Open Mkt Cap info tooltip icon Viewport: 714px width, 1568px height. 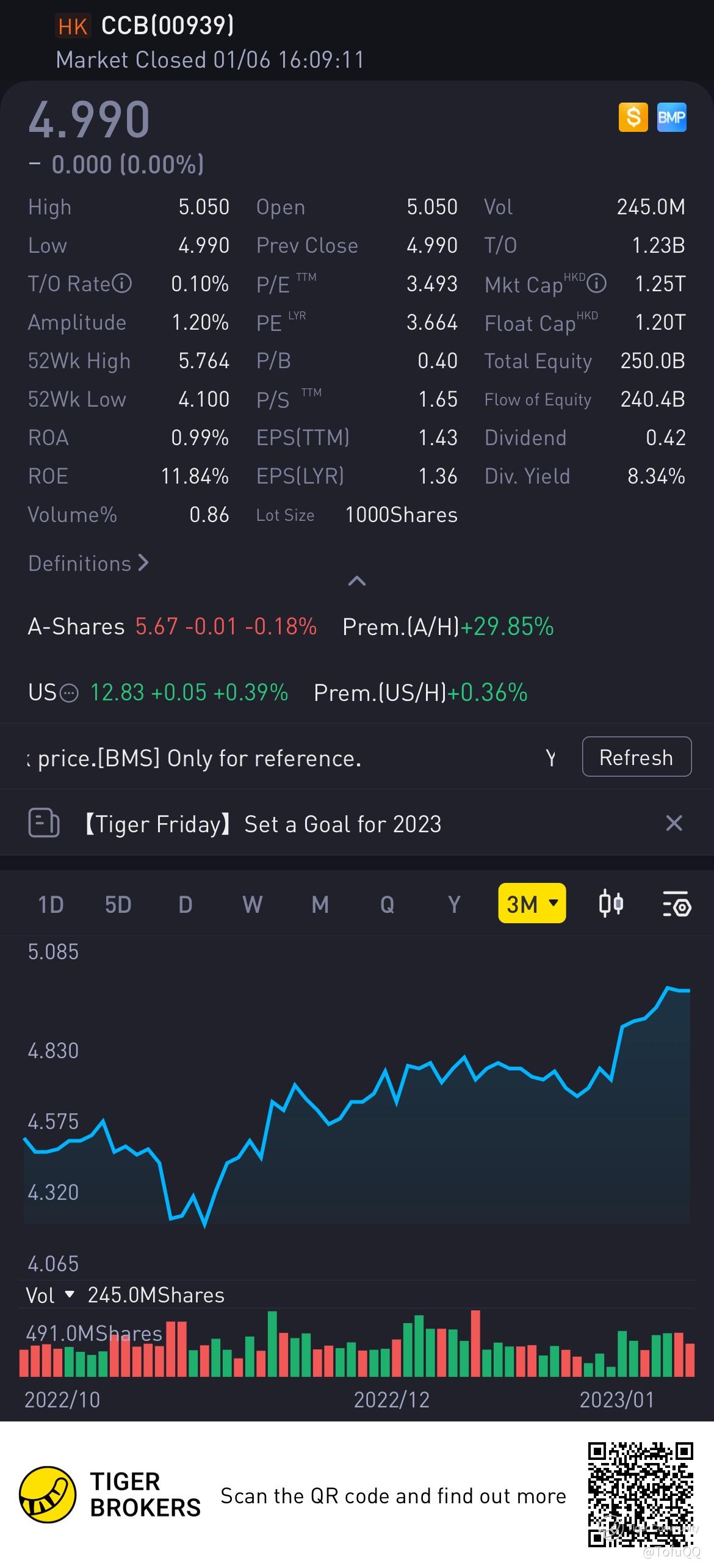(x=597, y=284)
